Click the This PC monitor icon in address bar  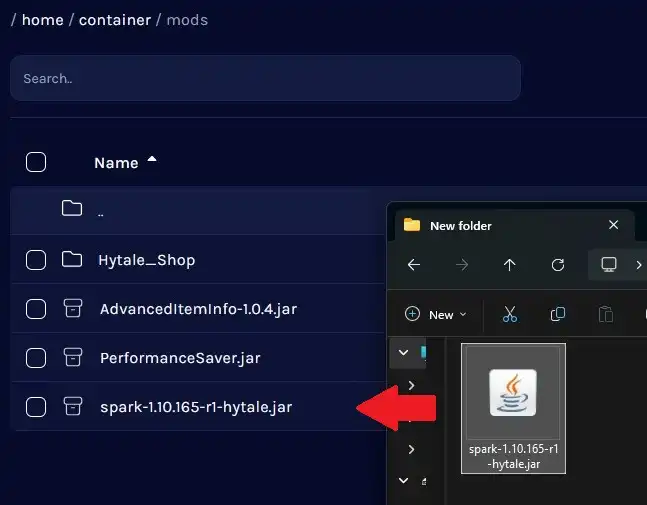coord(609,264)
